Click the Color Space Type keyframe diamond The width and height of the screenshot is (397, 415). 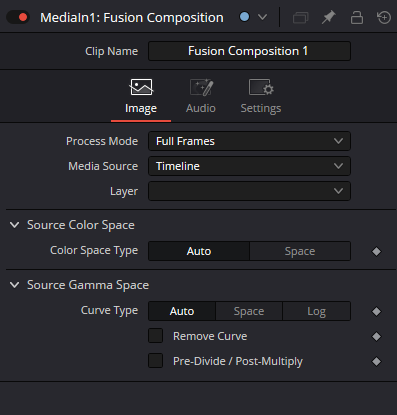click(x=376, y=252)
